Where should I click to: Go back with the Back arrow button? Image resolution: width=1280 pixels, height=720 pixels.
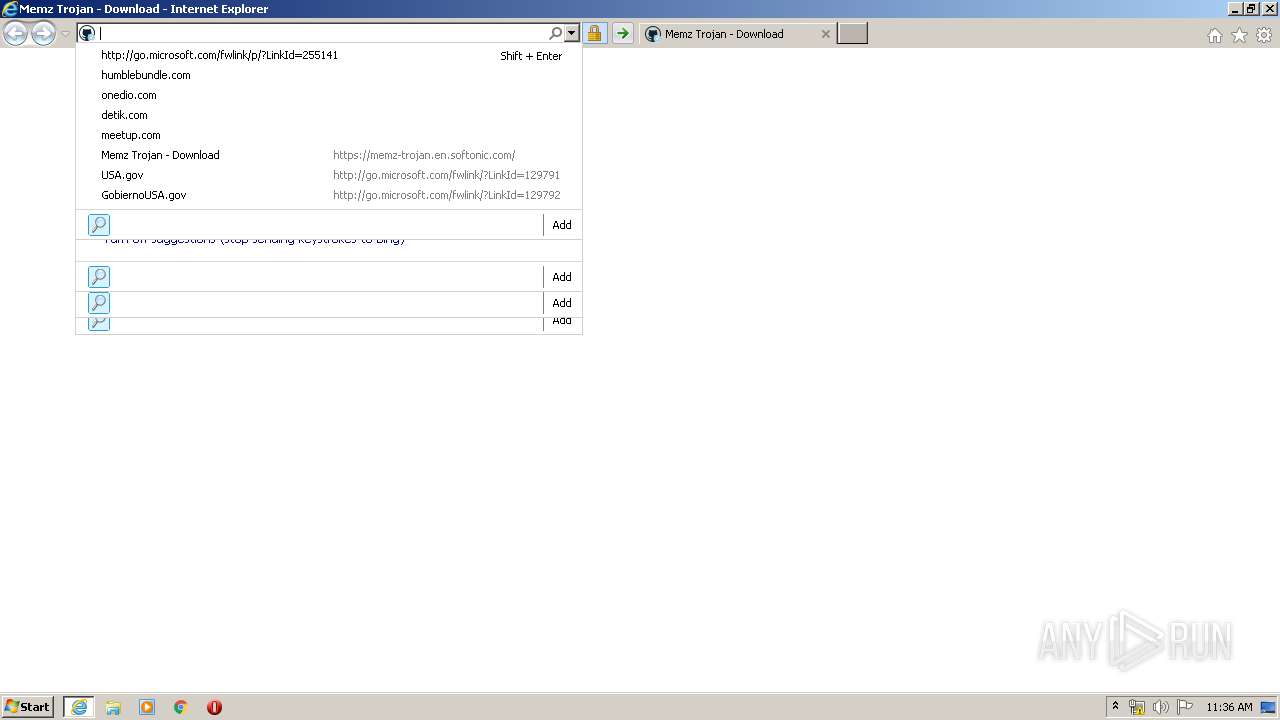pos(15,34)
